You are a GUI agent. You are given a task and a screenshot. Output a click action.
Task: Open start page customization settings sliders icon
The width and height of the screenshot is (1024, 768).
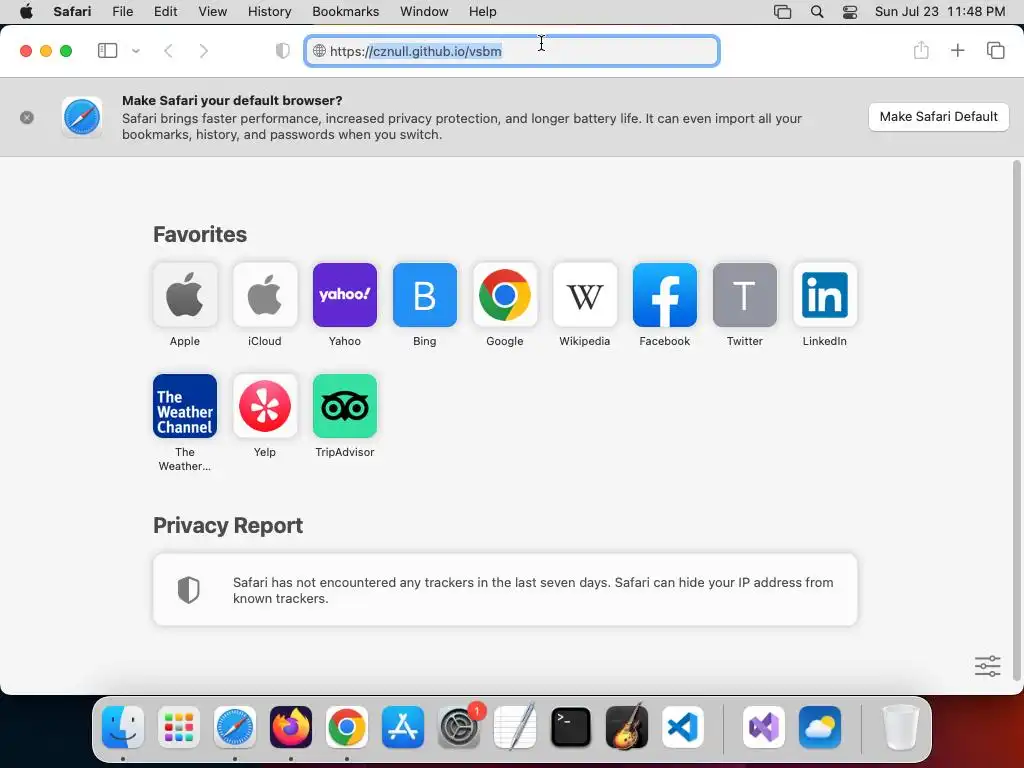[987, 666]
